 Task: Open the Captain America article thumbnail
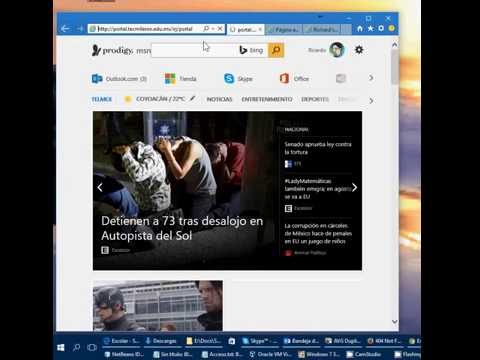(x=158, y=305)
